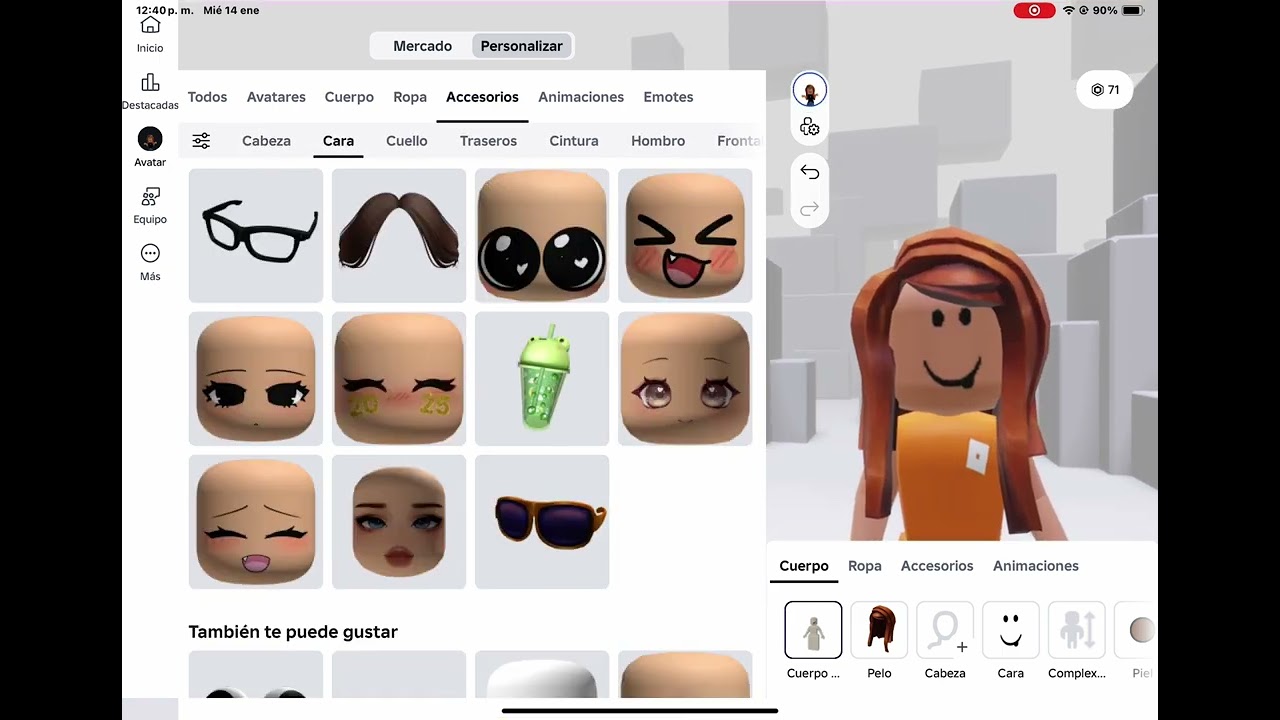Select black glasses accessory

click(256, 235)
